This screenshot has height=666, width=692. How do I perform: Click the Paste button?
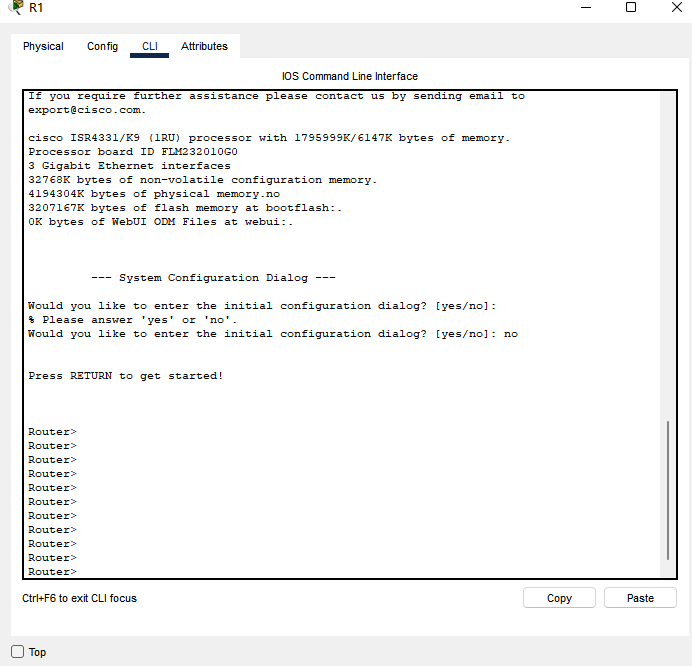(640, 598)
